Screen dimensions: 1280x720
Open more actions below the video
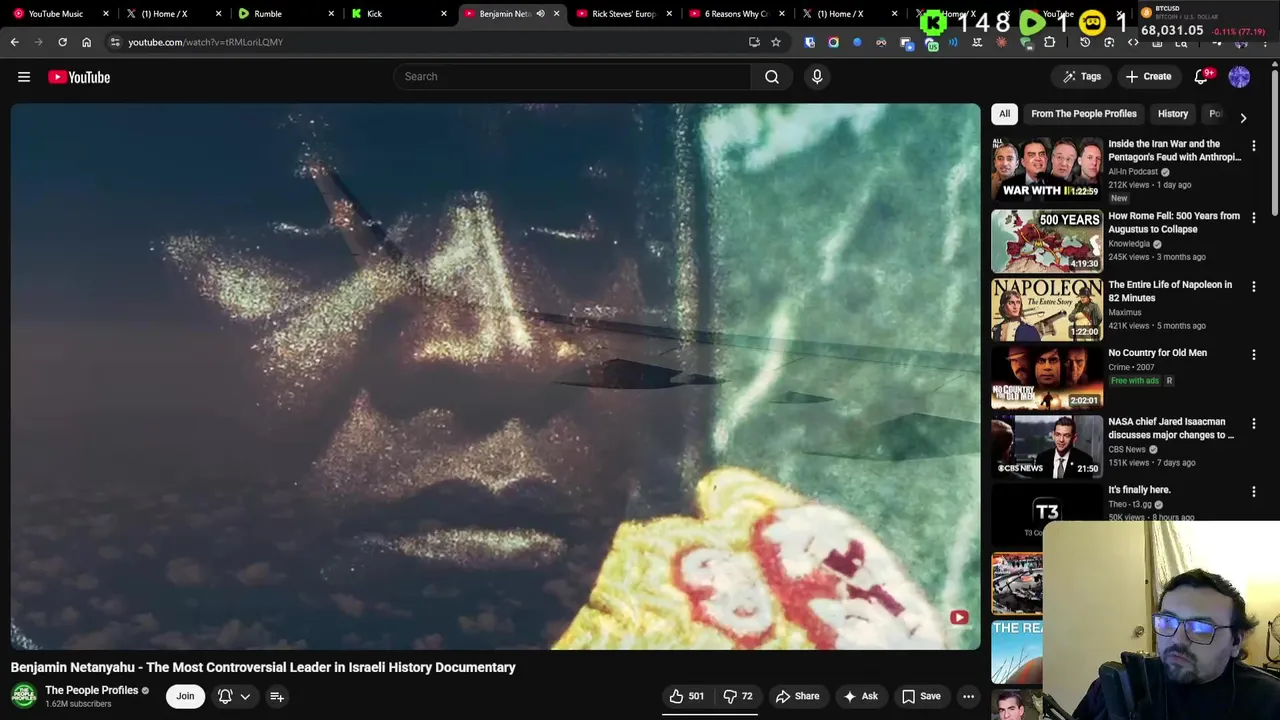tap(968, 696)
